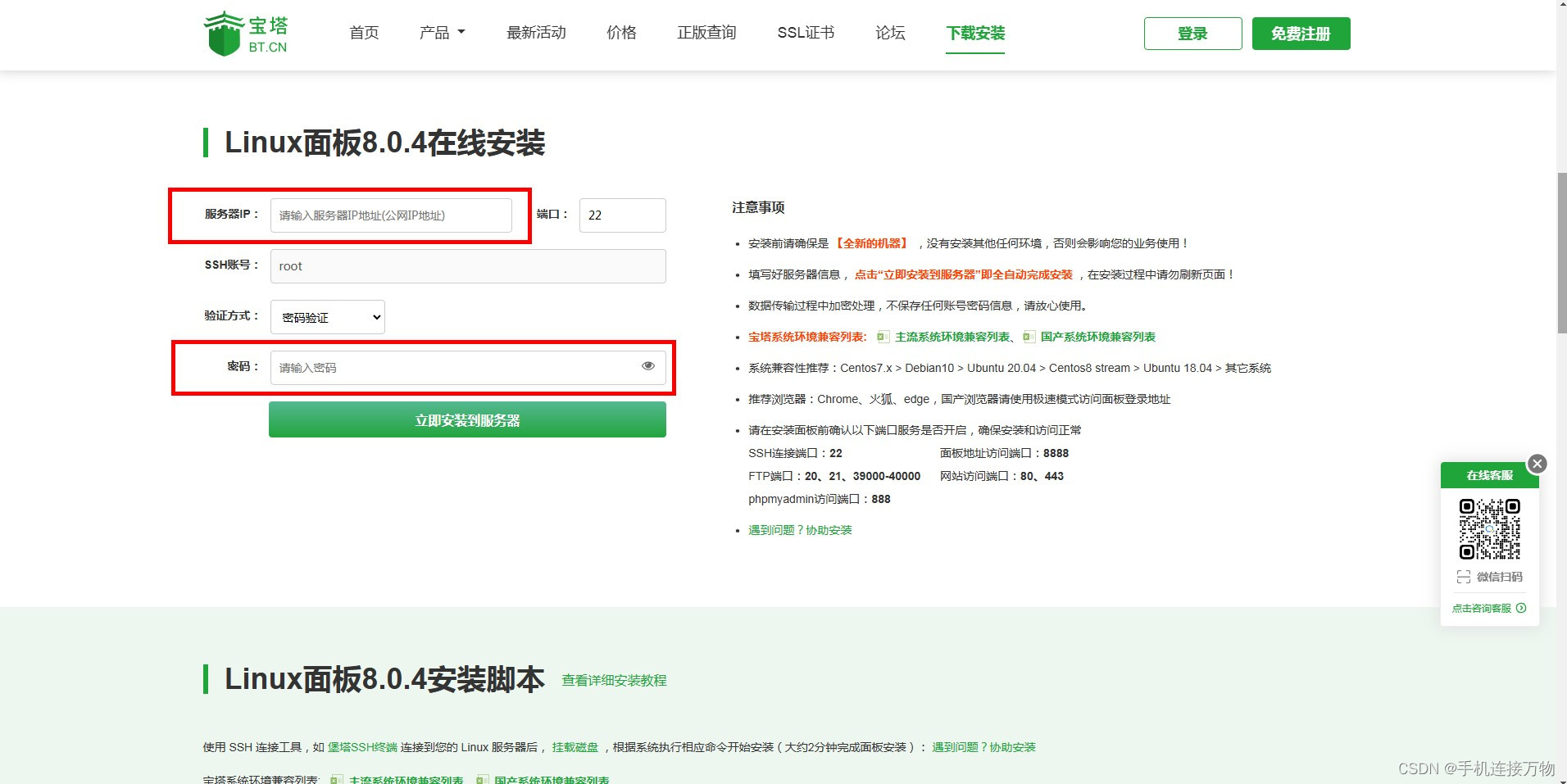The image size is (1567, 784).
Task: Open the 价格 nav item
Action: [621, 33]
